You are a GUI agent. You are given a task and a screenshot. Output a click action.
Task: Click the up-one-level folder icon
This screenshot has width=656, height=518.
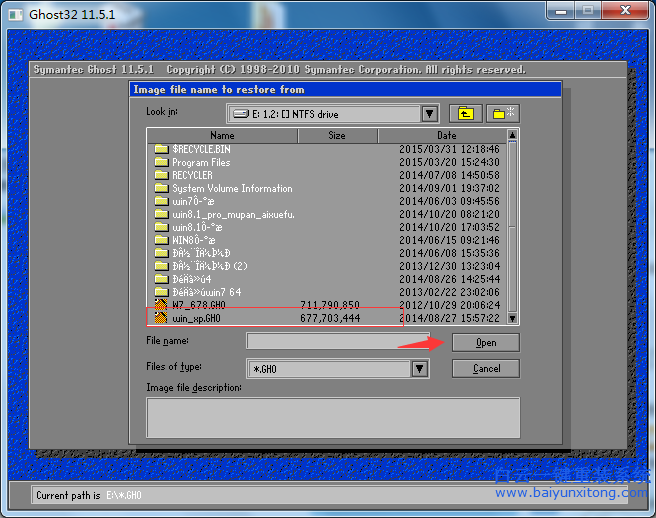tap(464, 114)
